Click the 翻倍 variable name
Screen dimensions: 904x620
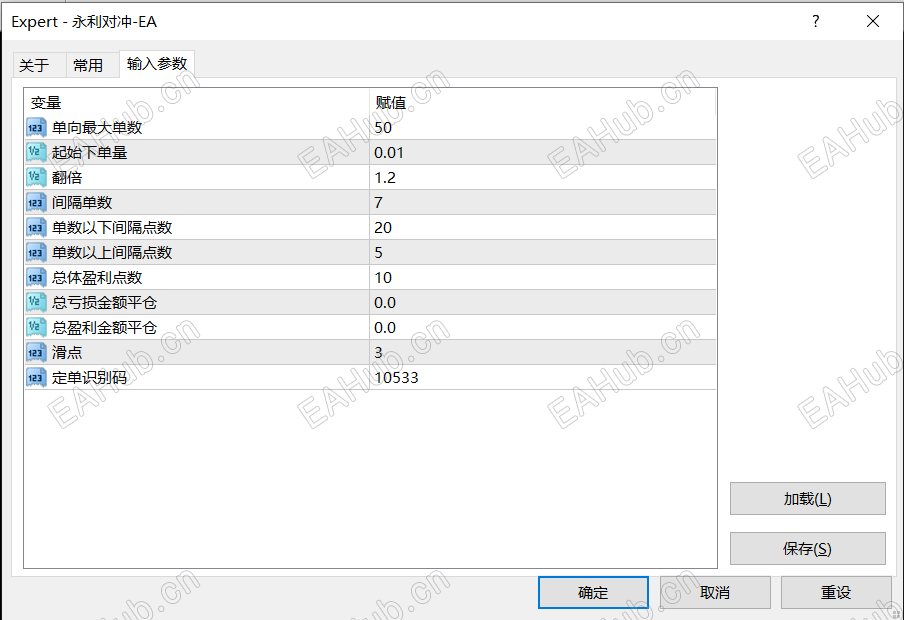[x=67, y=178]
